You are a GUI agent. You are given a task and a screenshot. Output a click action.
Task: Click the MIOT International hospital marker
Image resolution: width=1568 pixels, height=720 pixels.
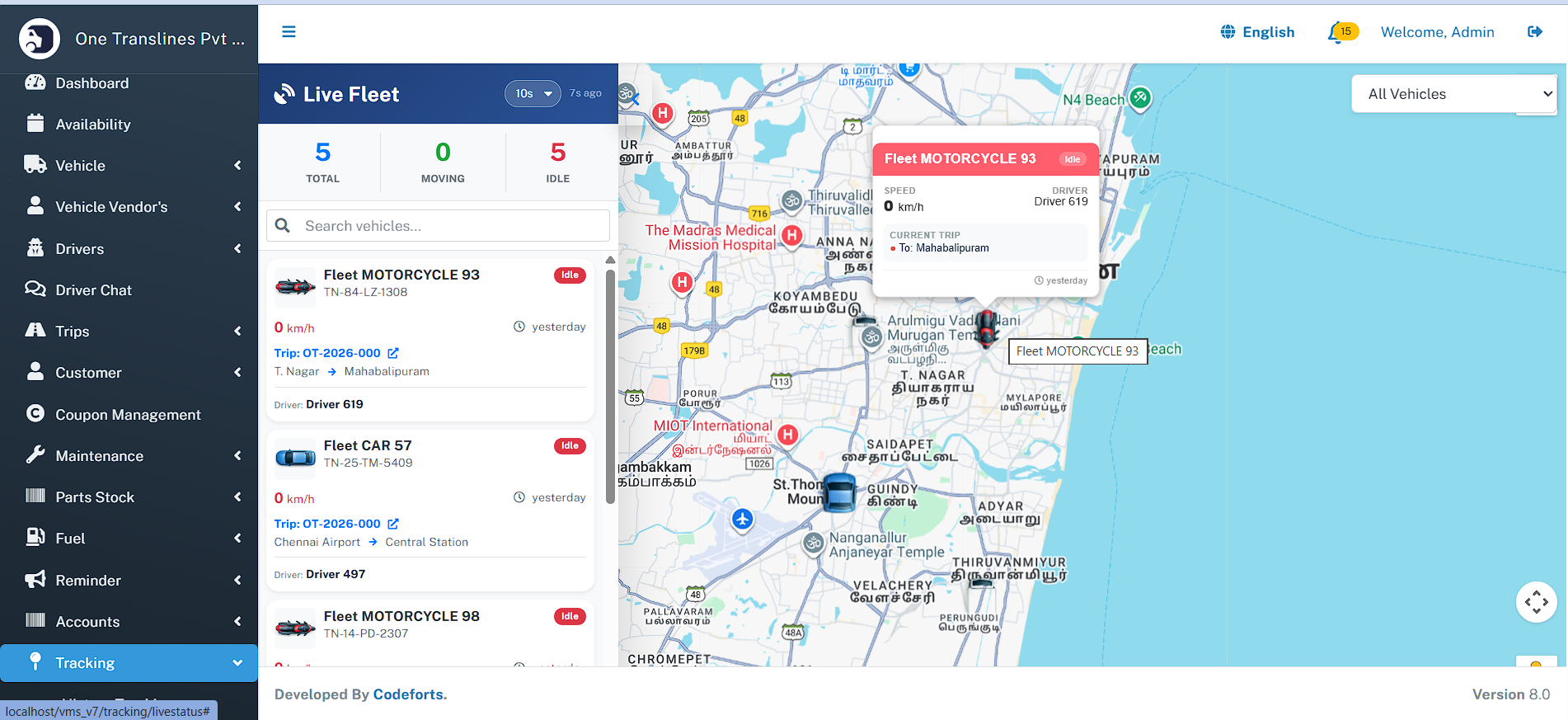pyautogui.click(x=788, y=435)
